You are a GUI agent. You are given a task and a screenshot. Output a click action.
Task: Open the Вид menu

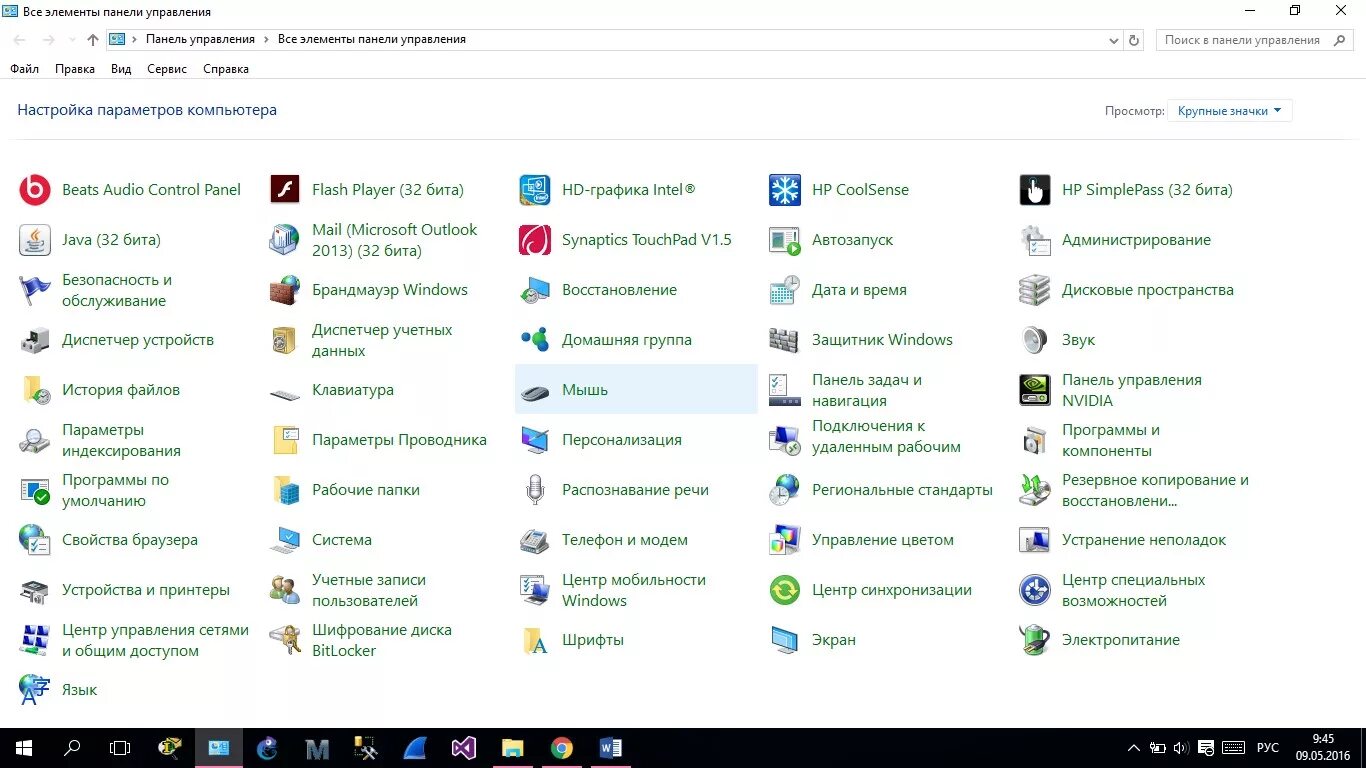click(121, 69)
